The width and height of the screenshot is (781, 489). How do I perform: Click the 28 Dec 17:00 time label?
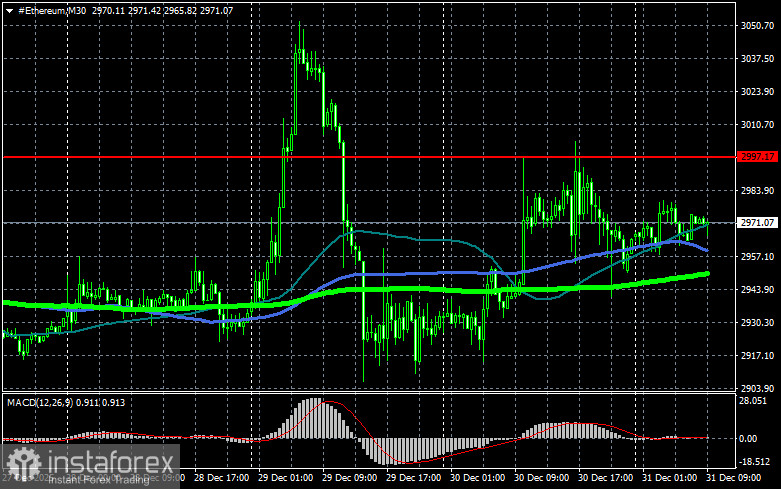pyautogui.click(x=221, y=478)
